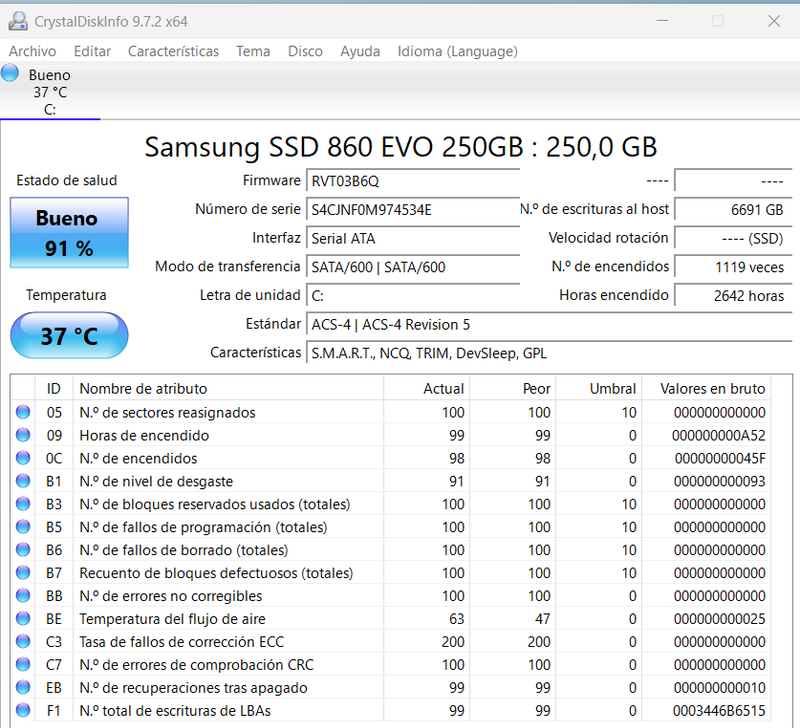Click the ID column header
The image size is (800, 728).
point(54,388)
